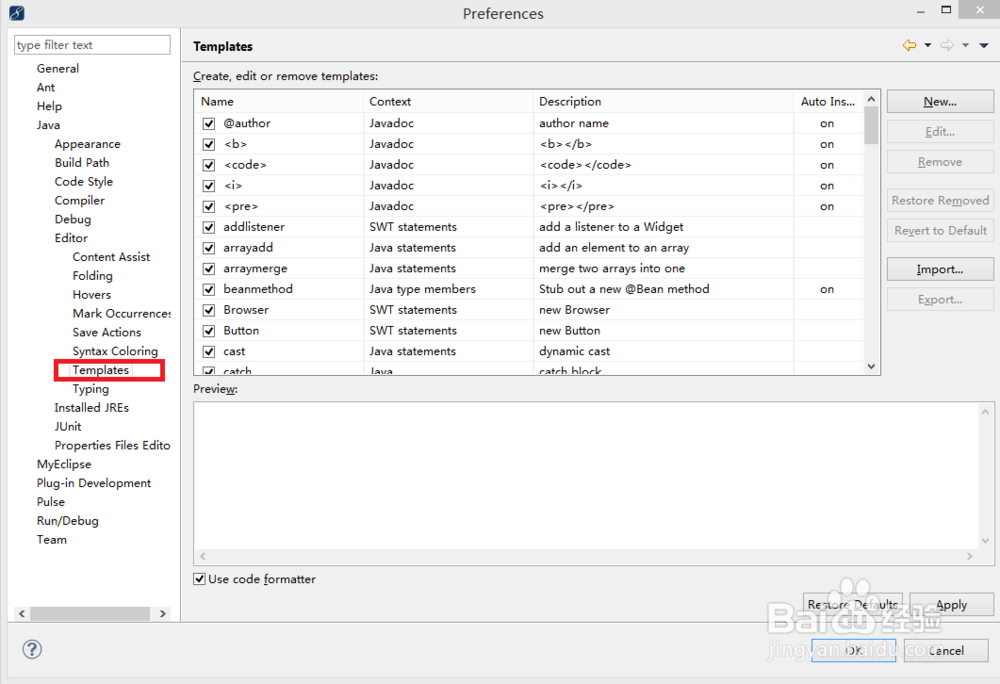Click the templates table scroll-down arrow
1000x684 pixels.
(871, 367)
